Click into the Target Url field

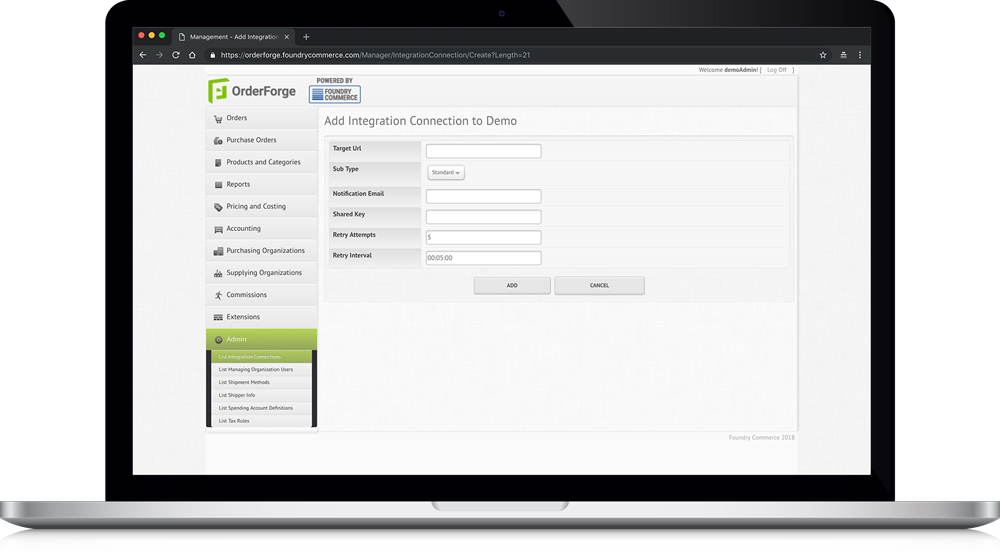coord(483,151)
